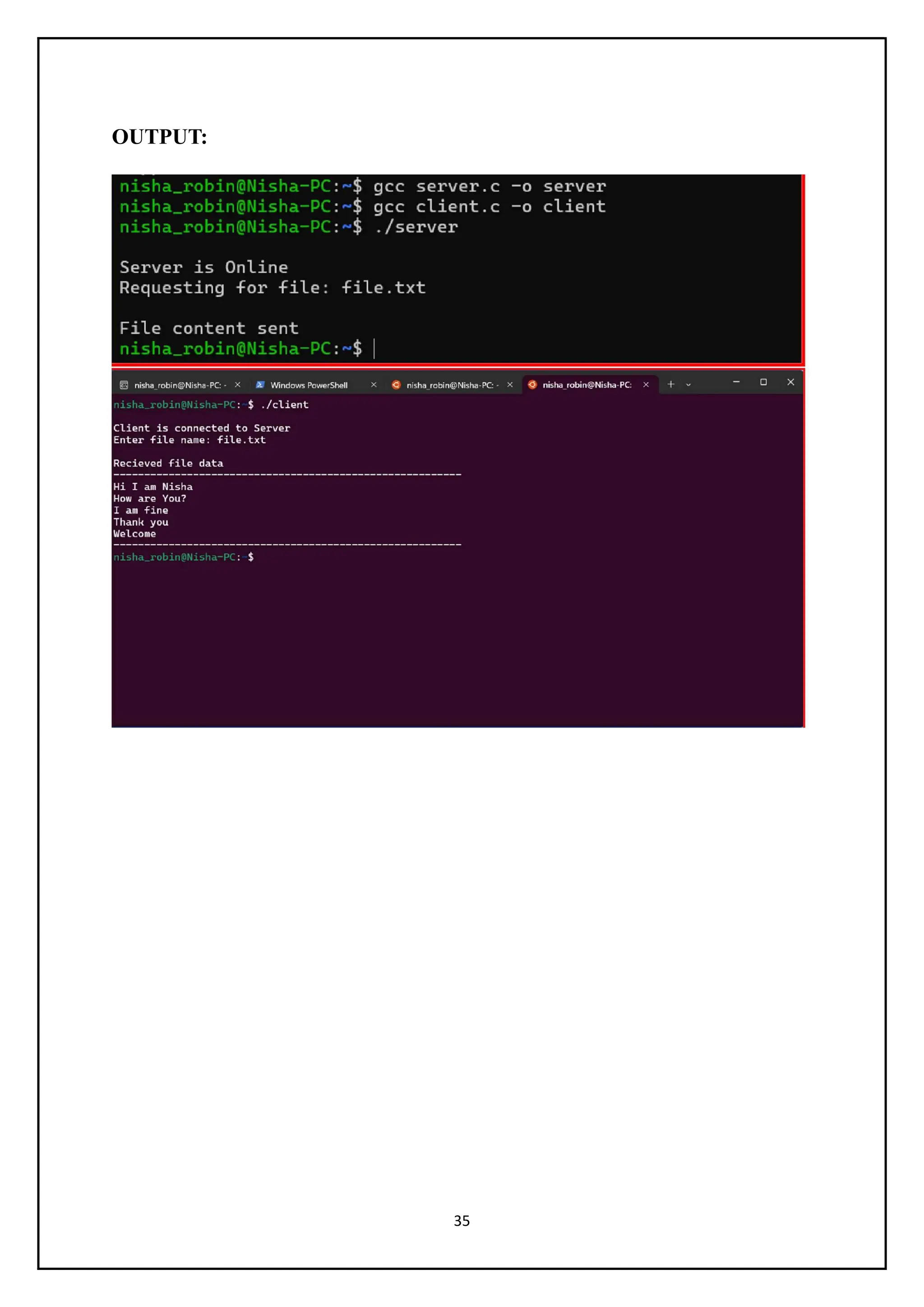Close the terminal window
This screenshot has height=1307, width=924.
791,382
